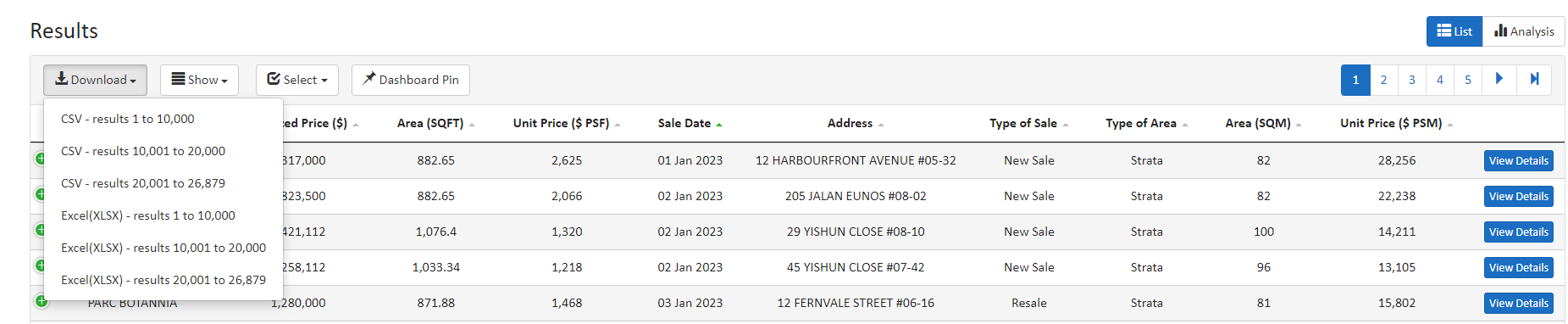Screen dimensions: 1568x324
Task: Switch to Analysis view
Action: [1524, 31]
